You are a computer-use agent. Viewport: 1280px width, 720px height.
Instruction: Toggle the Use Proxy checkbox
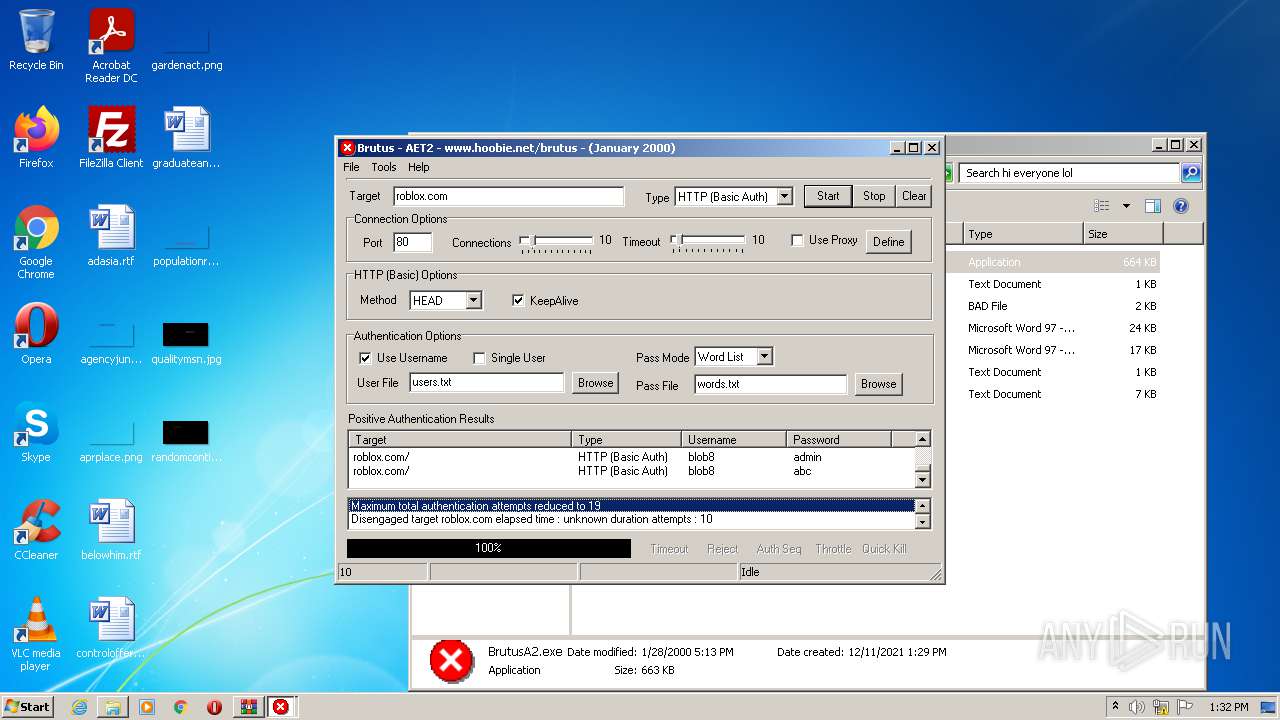coord(797,240)
